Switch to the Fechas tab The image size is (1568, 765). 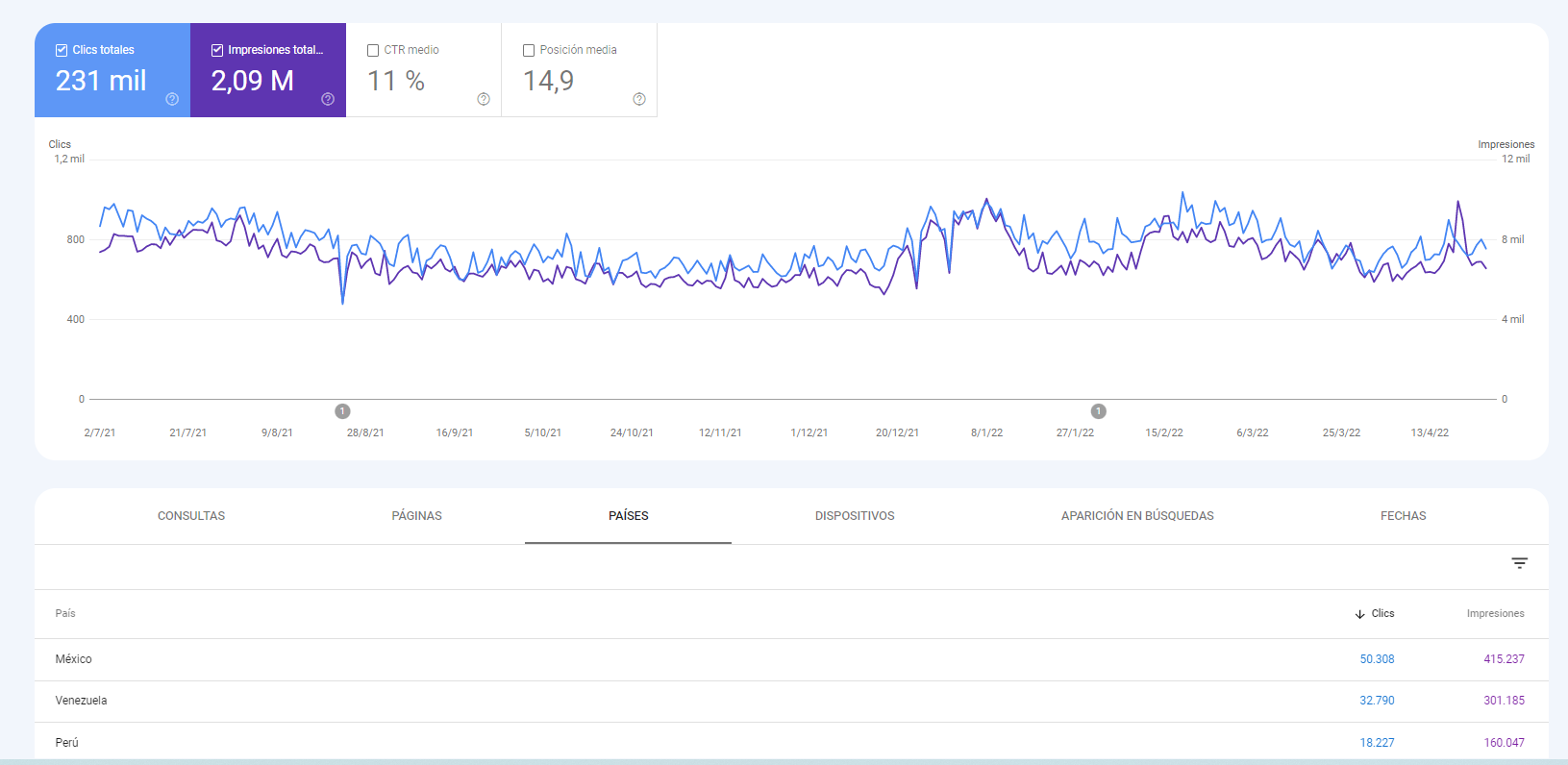1404,516
